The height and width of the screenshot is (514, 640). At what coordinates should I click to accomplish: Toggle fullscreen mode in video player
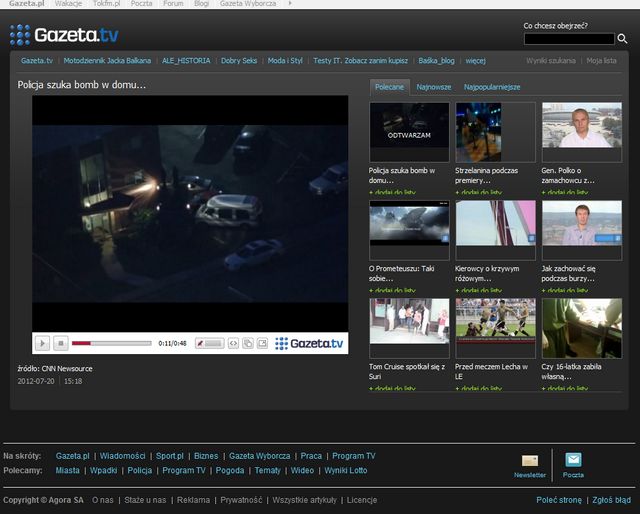[262, 343]
